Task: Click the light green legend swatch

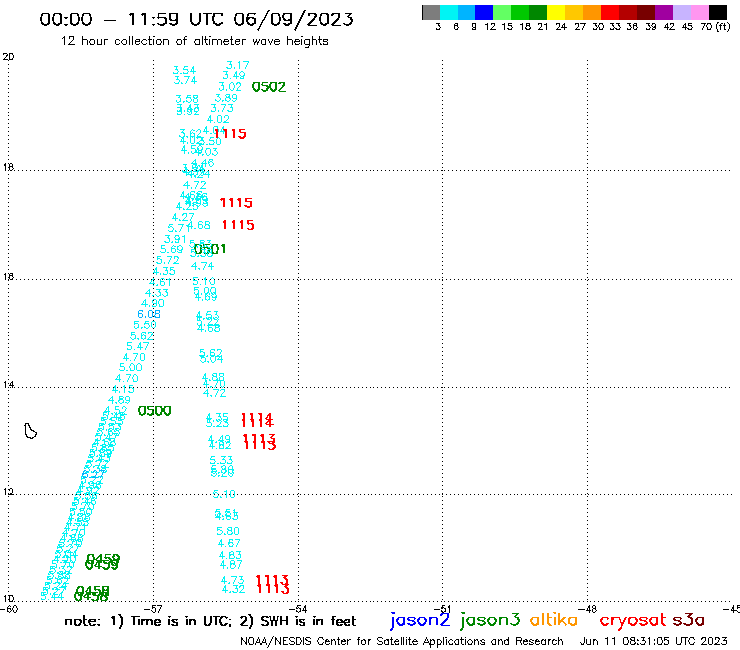Action: click(x=502, y=12)
